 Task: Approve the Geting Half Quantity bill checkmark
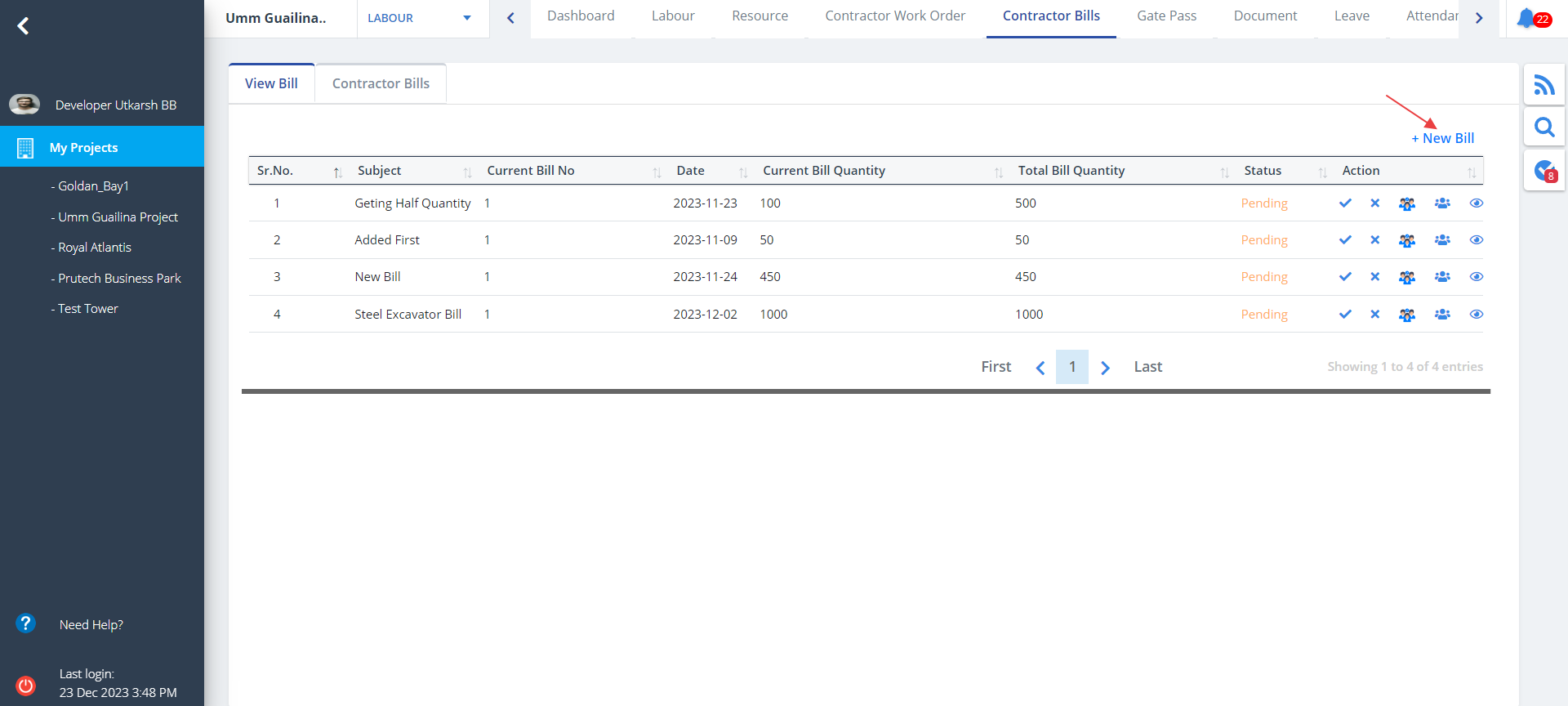(1345, 203)
